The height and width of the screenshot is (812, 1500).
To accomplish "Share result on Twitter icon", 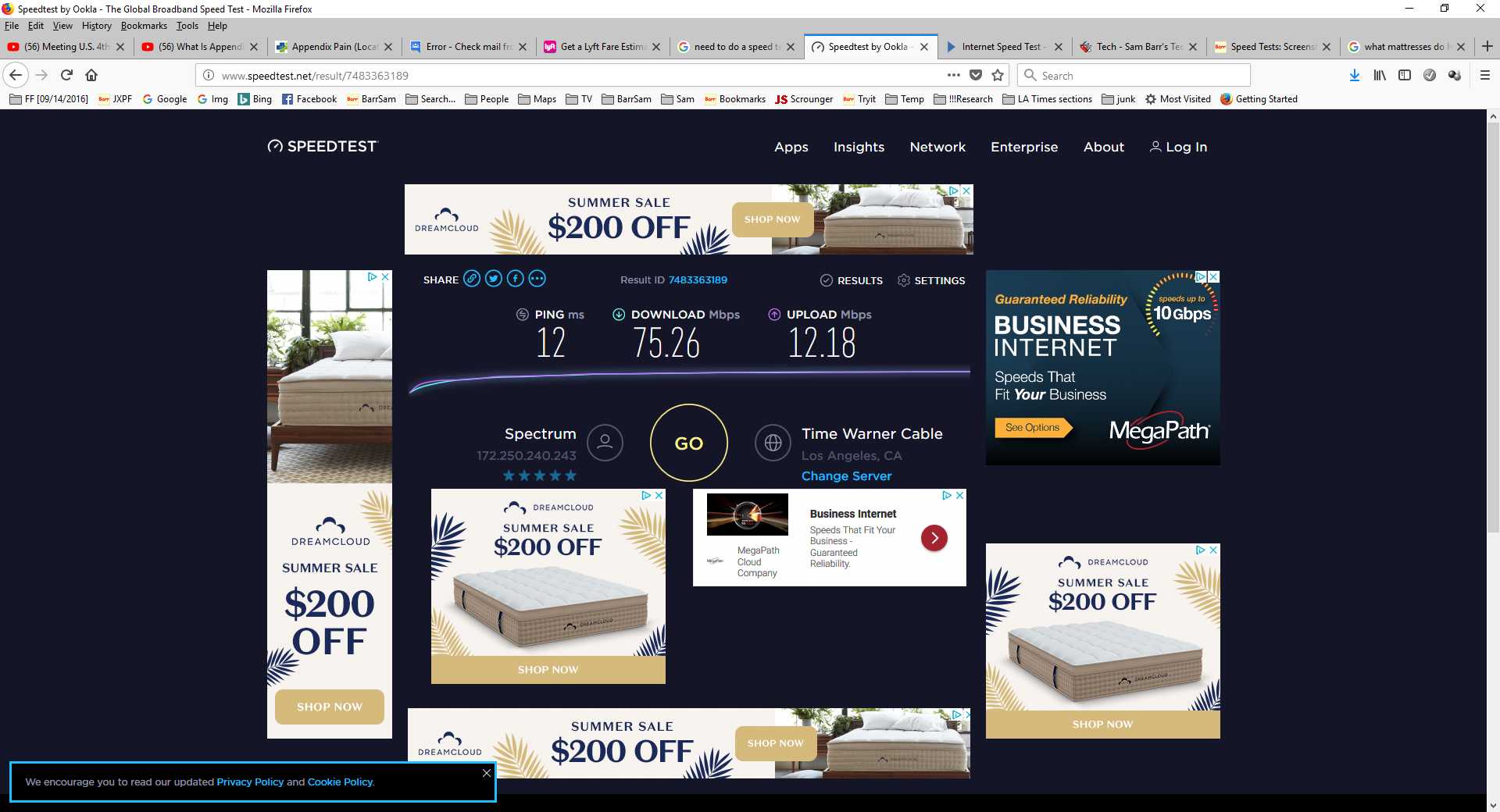I will pos(494,279).
